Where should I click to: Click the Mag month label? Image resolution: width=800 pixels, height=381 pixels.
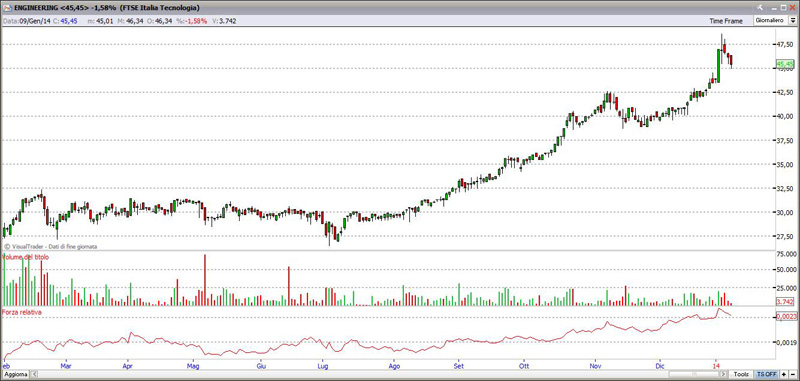[193, 366]
